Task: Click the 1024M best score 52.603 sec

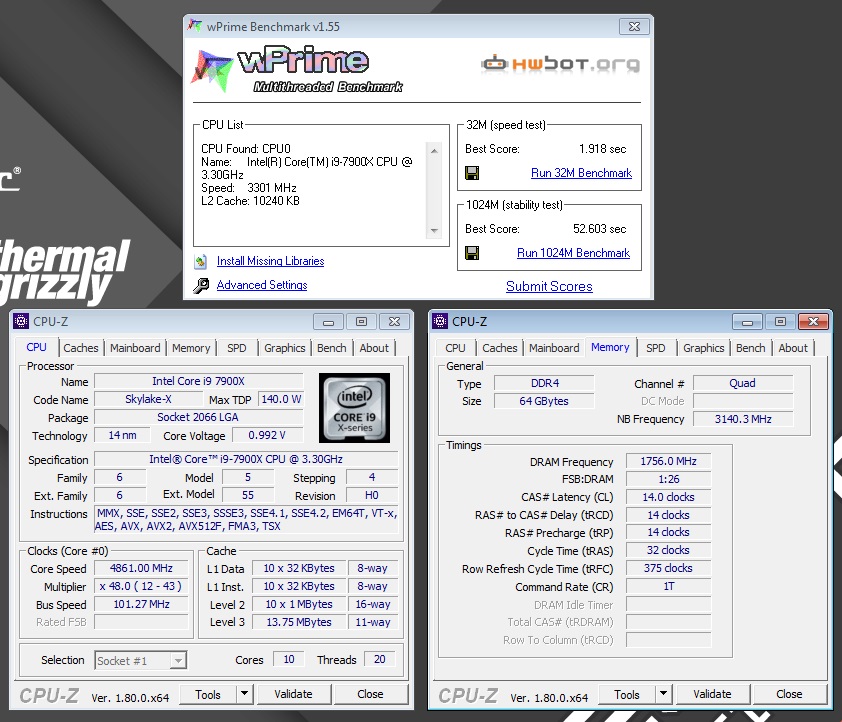Action: [x=599, y=229]
